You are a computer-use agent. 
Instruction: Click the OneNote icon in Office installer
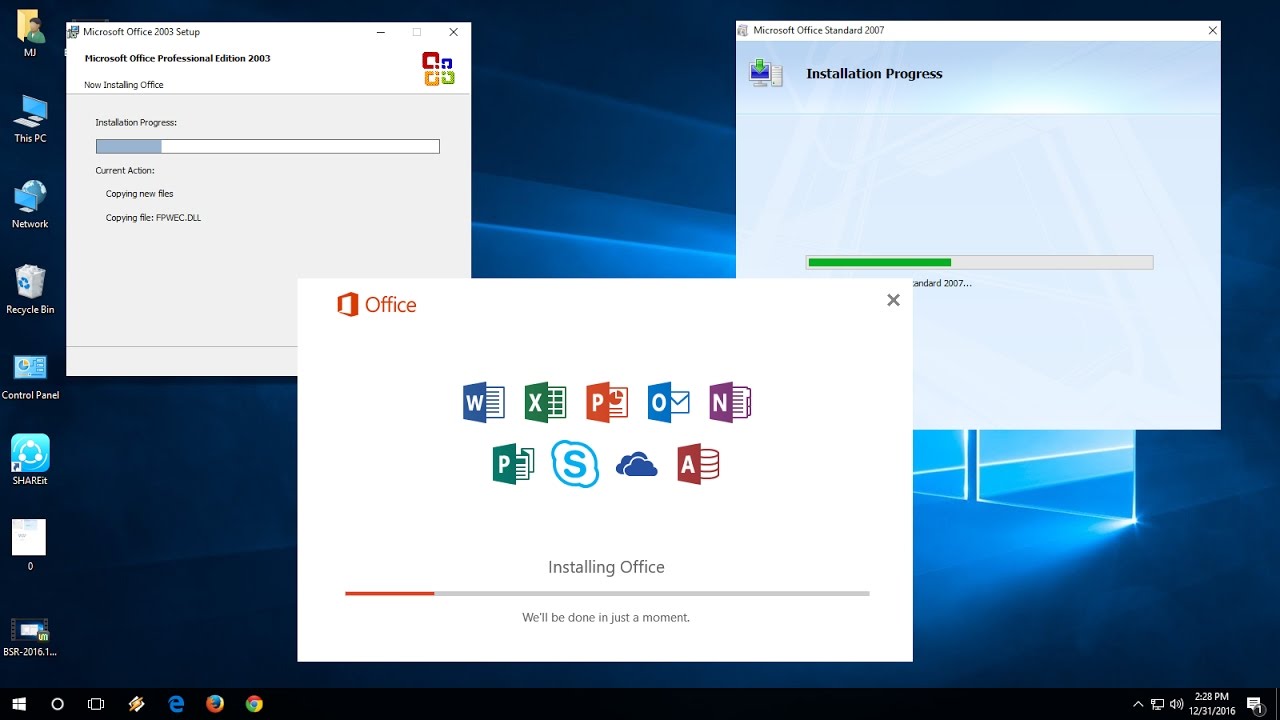pos(730,402)
